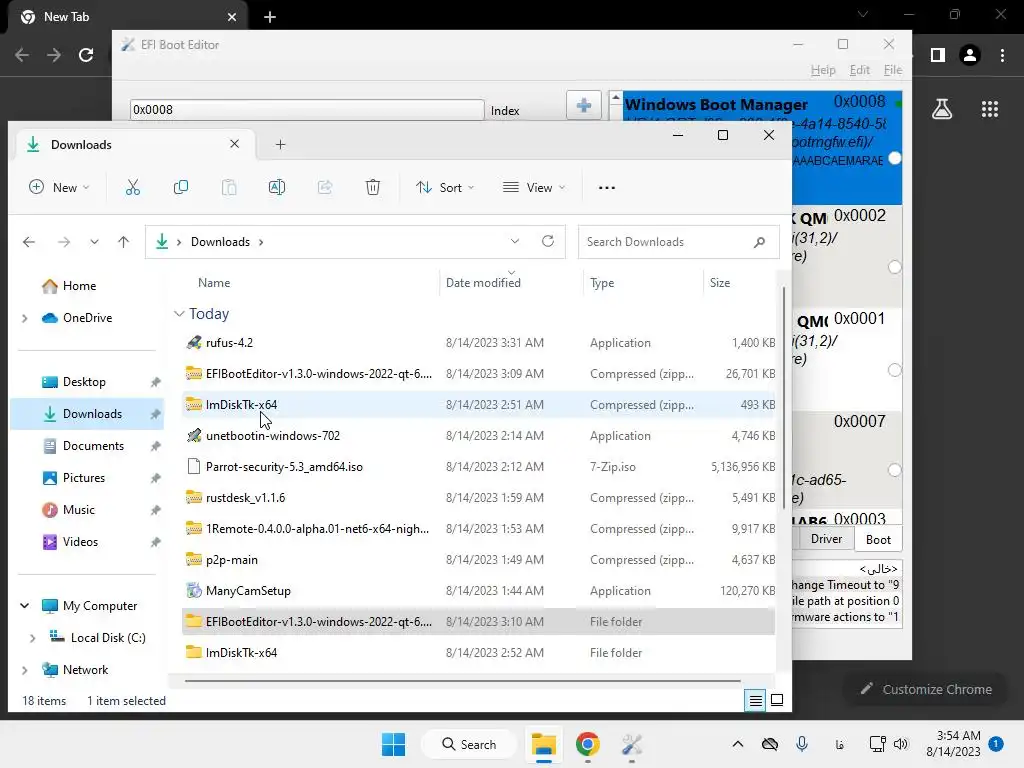Viewport: 1024px width, 768px height.
Task: Switch to the Boot tab
Action: [x=878, y=539]
